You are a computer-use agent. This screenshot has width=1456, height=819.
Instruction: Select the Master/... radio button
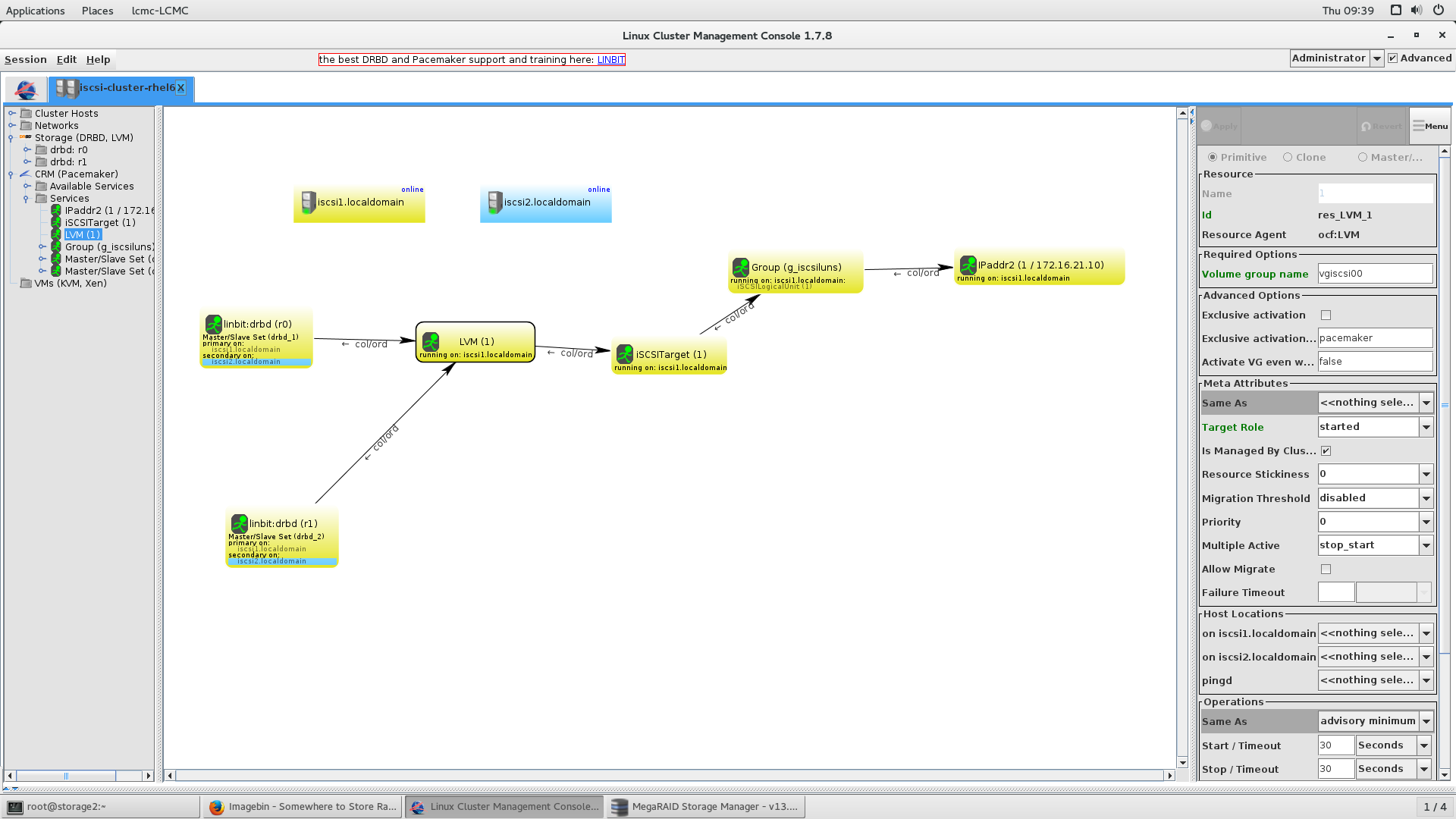click(1363, 157)
